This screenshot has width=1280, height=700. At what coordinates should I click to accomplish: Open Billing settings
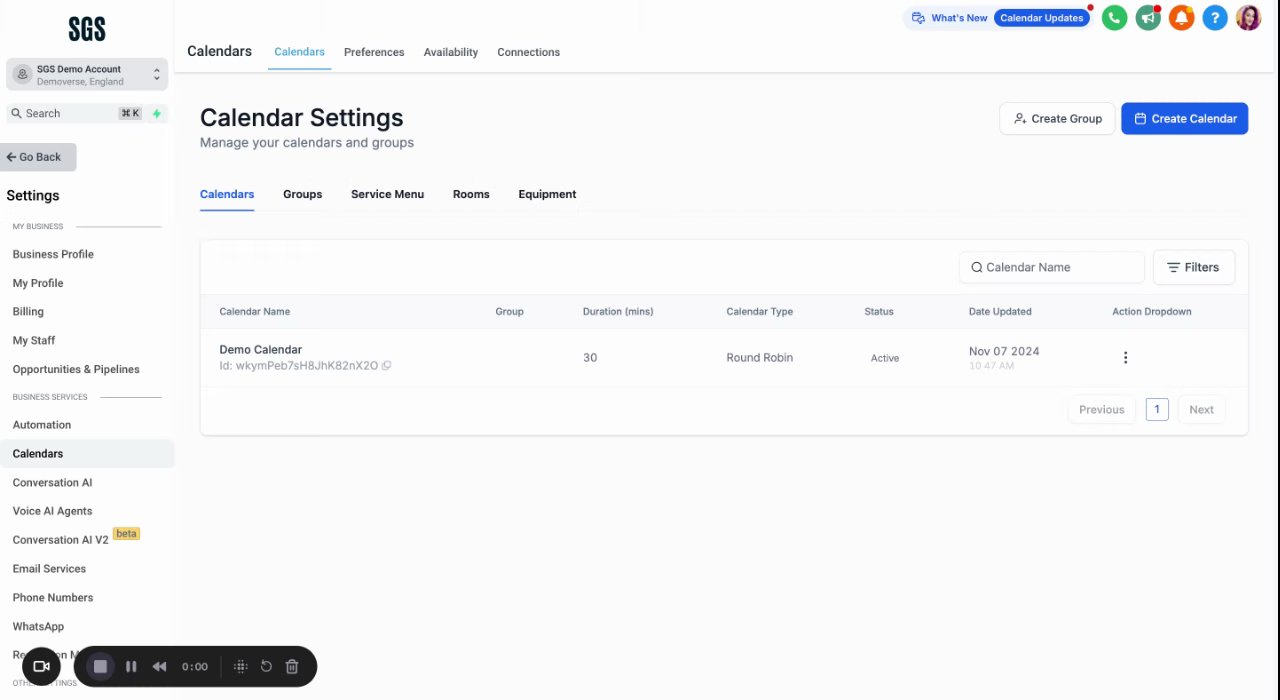click(x=28, y=312)
